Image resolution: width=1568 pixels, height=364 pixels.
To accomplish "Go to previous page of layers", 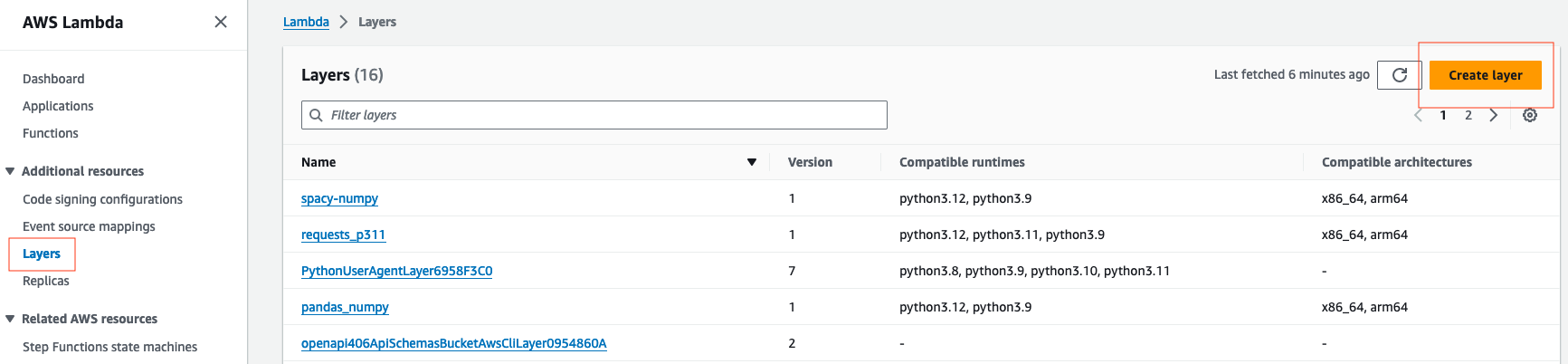I will 1418,115.
